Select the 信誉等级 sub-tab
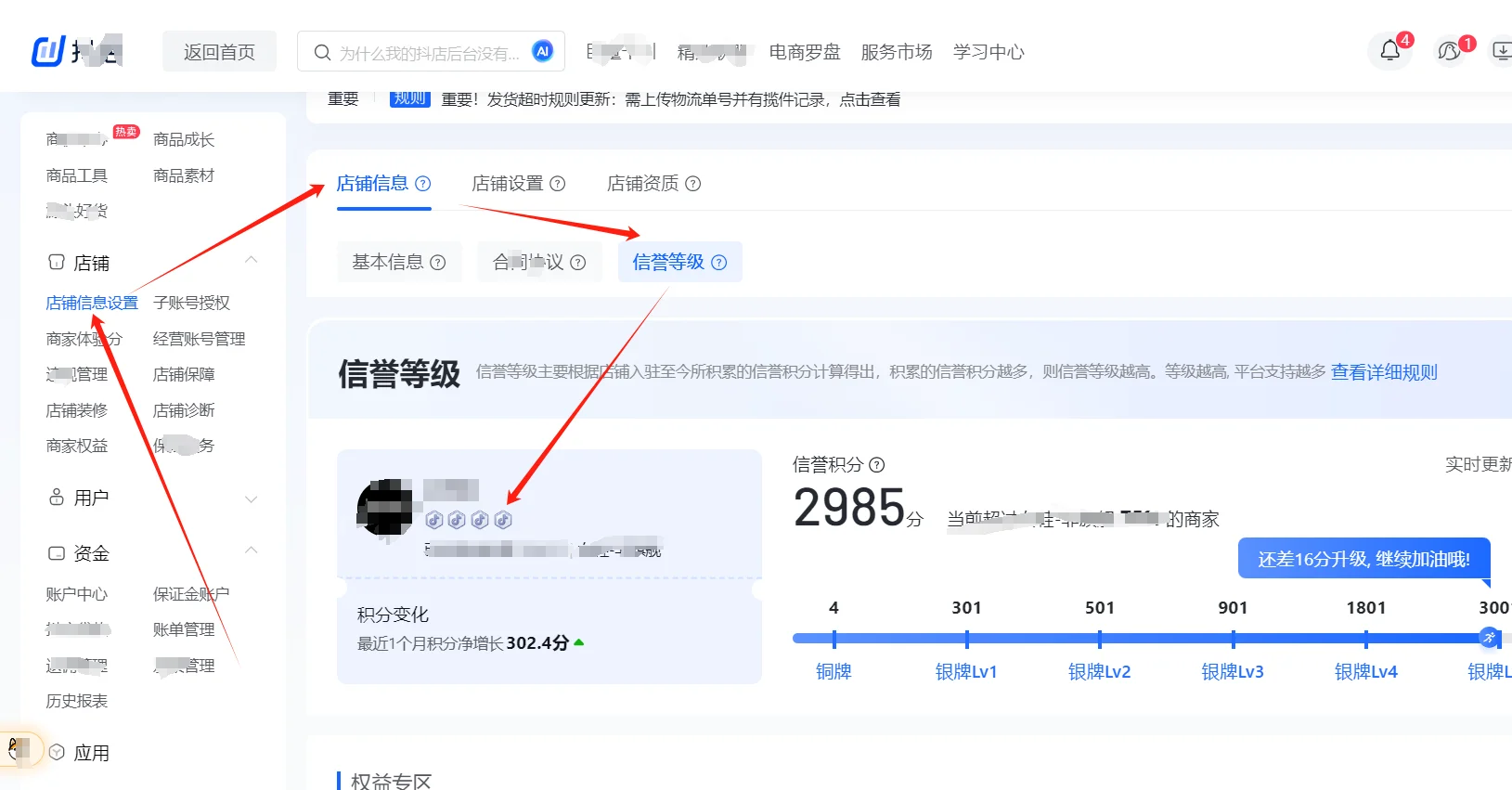The height and width of the screenshot is (790, 1512). click(x=680, y=263)
